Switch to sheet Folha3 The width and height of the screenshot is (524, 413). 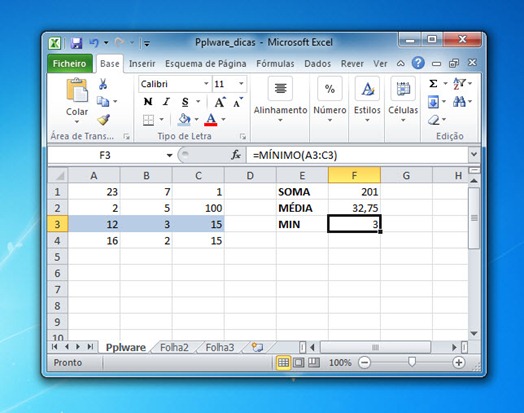pos(220,348)
